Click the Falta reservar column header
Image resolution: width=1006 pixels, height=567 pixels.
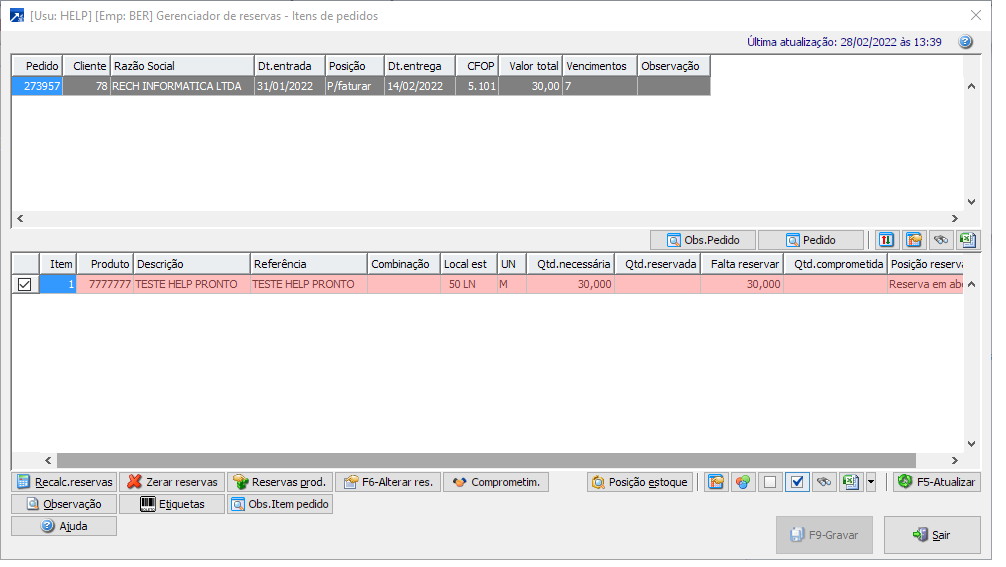[x=742, y=264]
